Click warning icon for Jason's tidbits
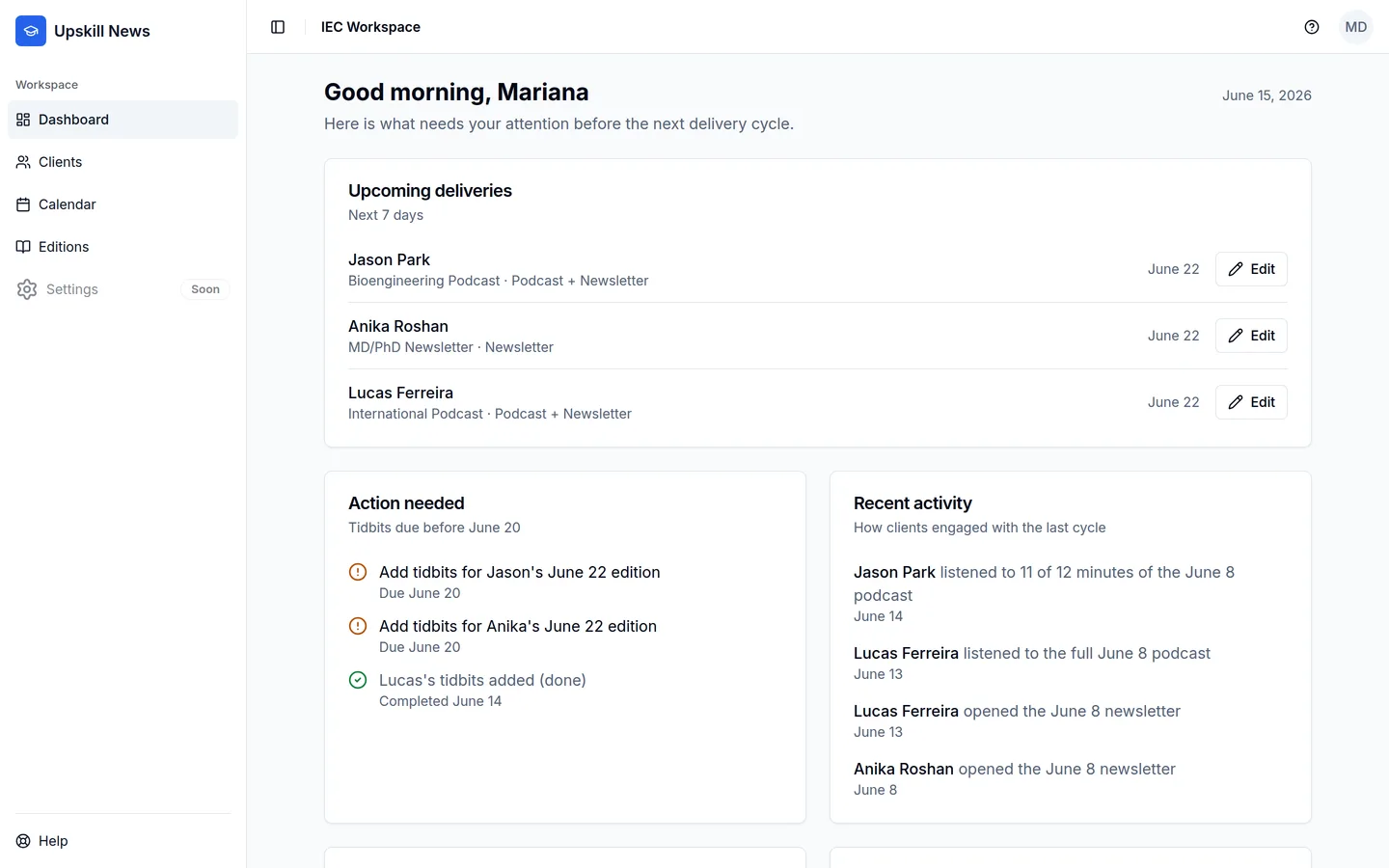Viewport: 1389px width, 868px height. click(x=358, y=572)
